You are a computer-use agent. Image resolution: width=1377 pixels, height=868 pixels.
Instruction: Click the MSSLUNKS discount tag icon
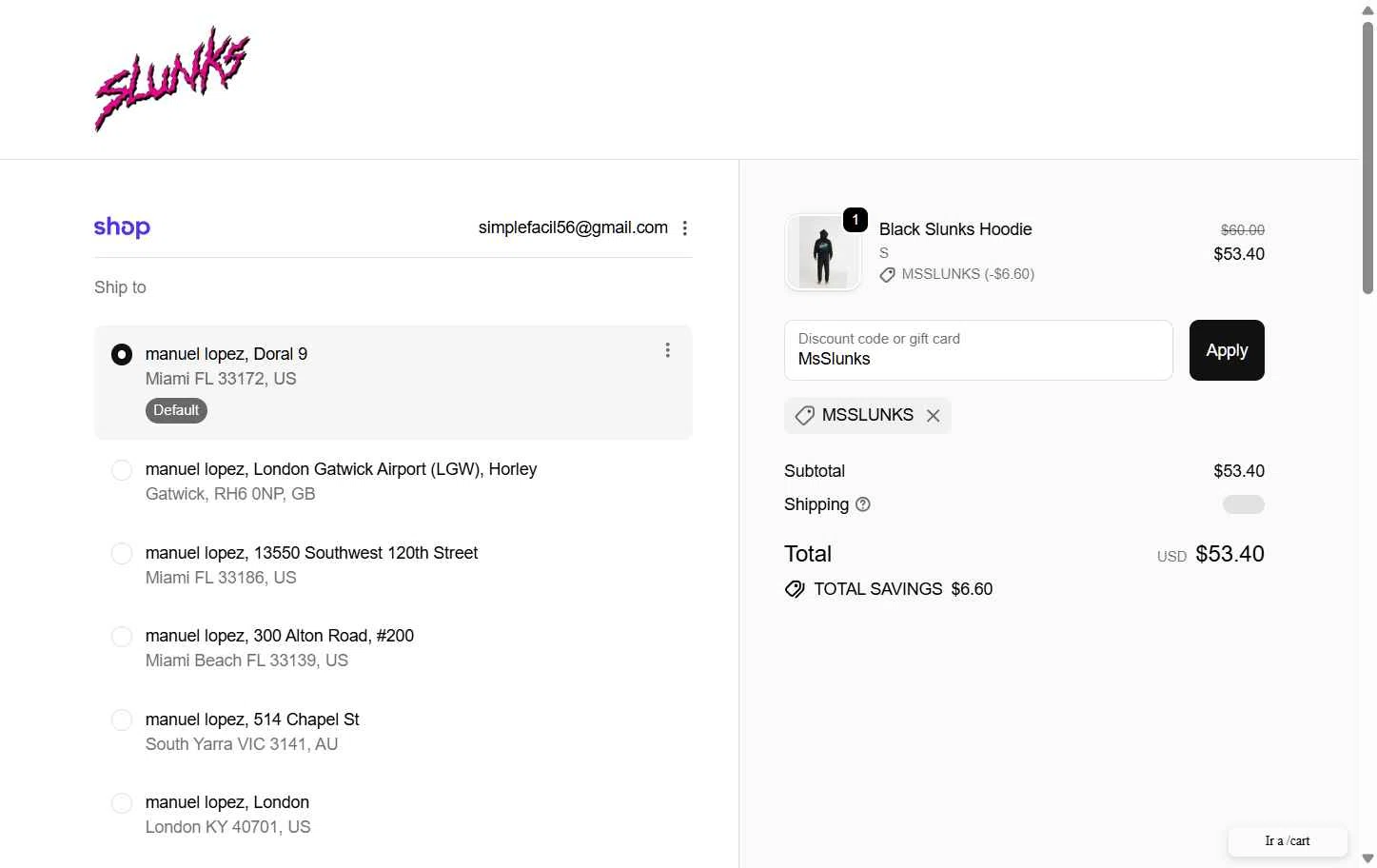click(804, 416)
